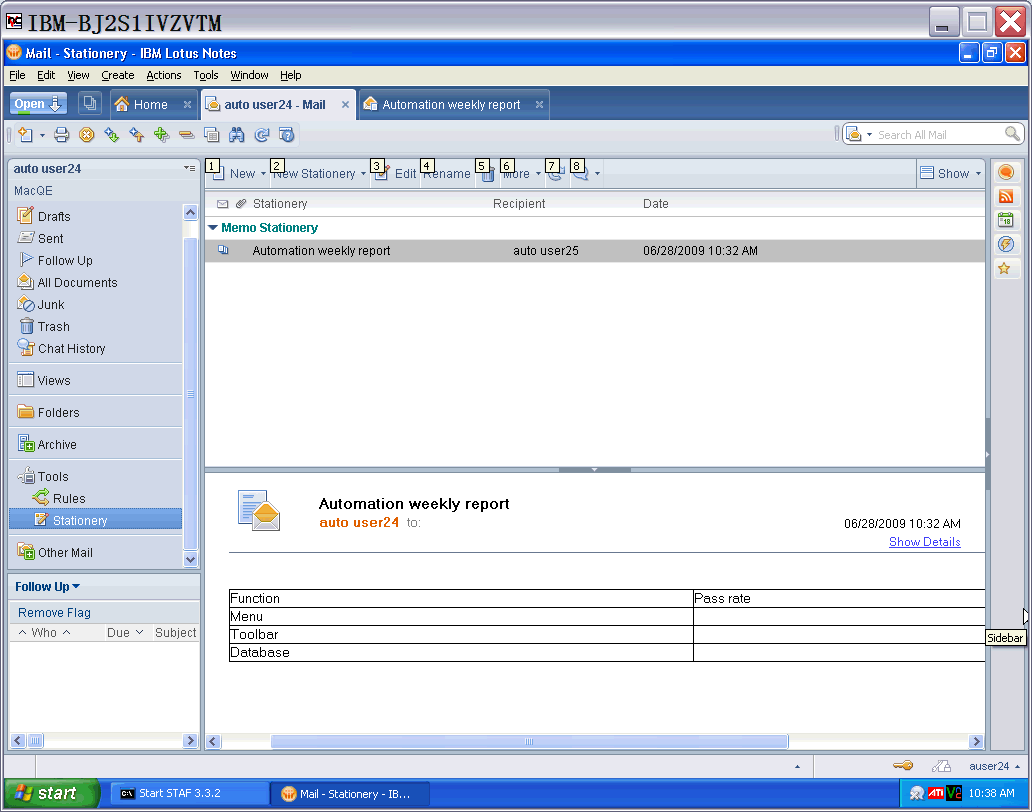The image size is (1032, 812).
Task: Open the Actions menu
Action: 165,75
